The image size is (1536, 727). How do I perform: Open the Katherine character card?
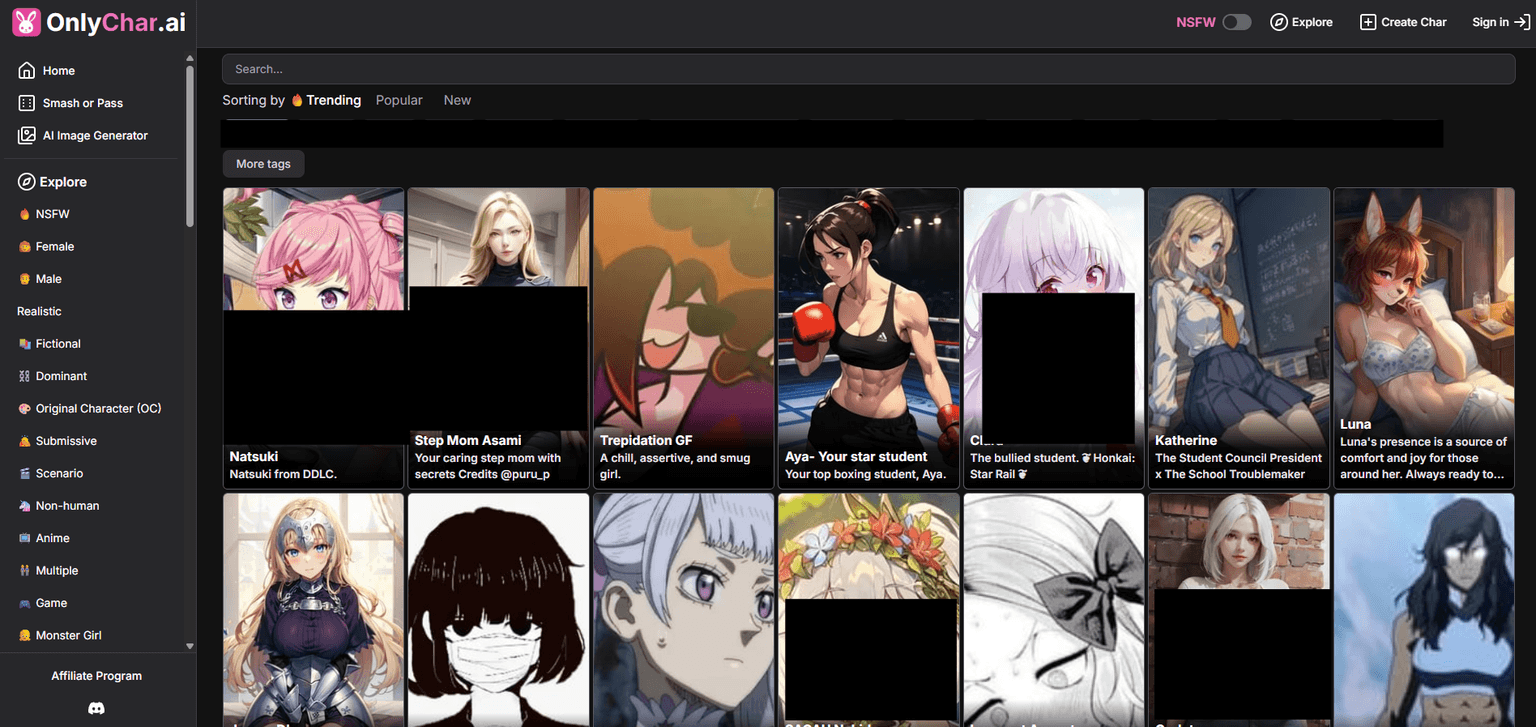tap(1238, 338)
